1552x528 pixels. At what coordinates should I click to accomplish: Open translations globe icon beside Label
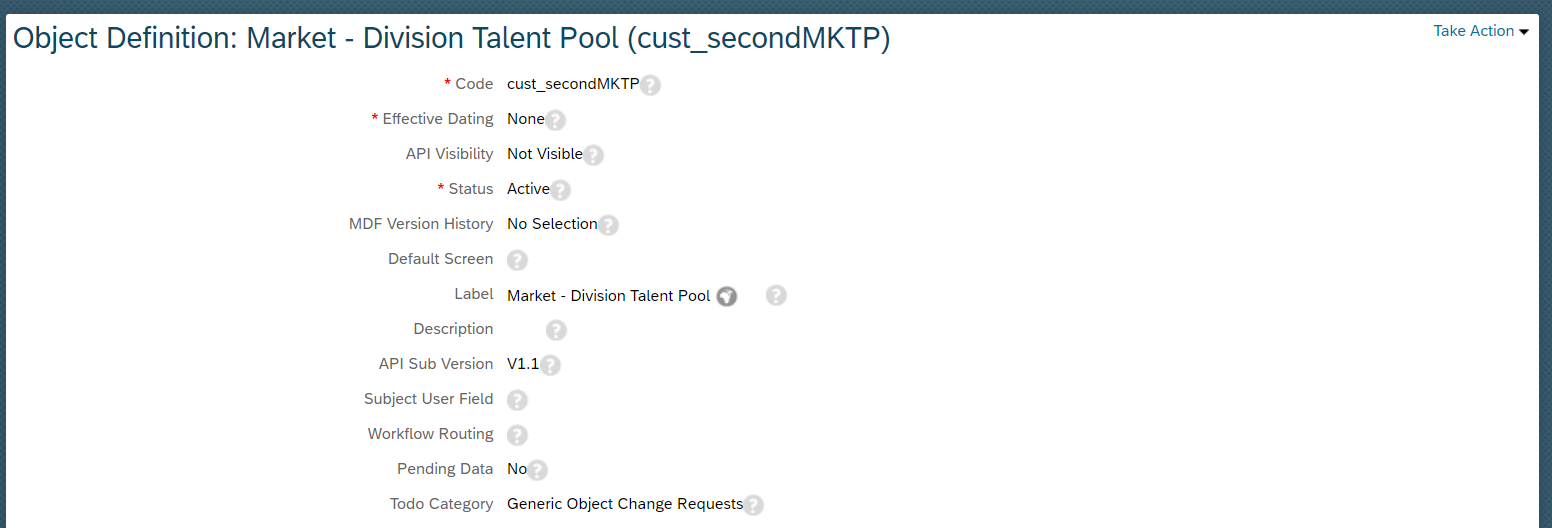(727, 296)
